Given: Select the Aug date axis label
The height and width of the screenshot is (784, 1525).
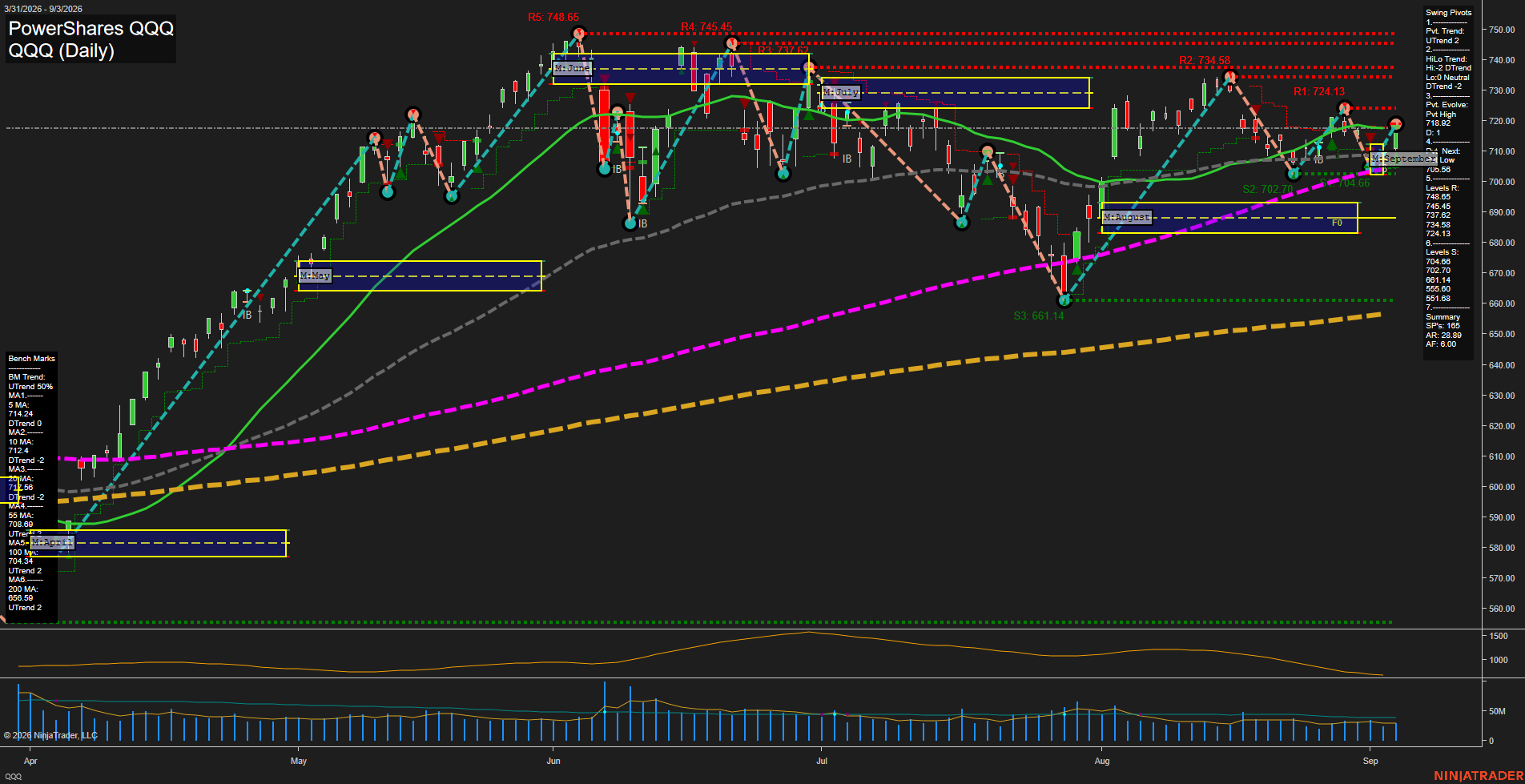Looking at the screenshot, I should pos(1102,761).
